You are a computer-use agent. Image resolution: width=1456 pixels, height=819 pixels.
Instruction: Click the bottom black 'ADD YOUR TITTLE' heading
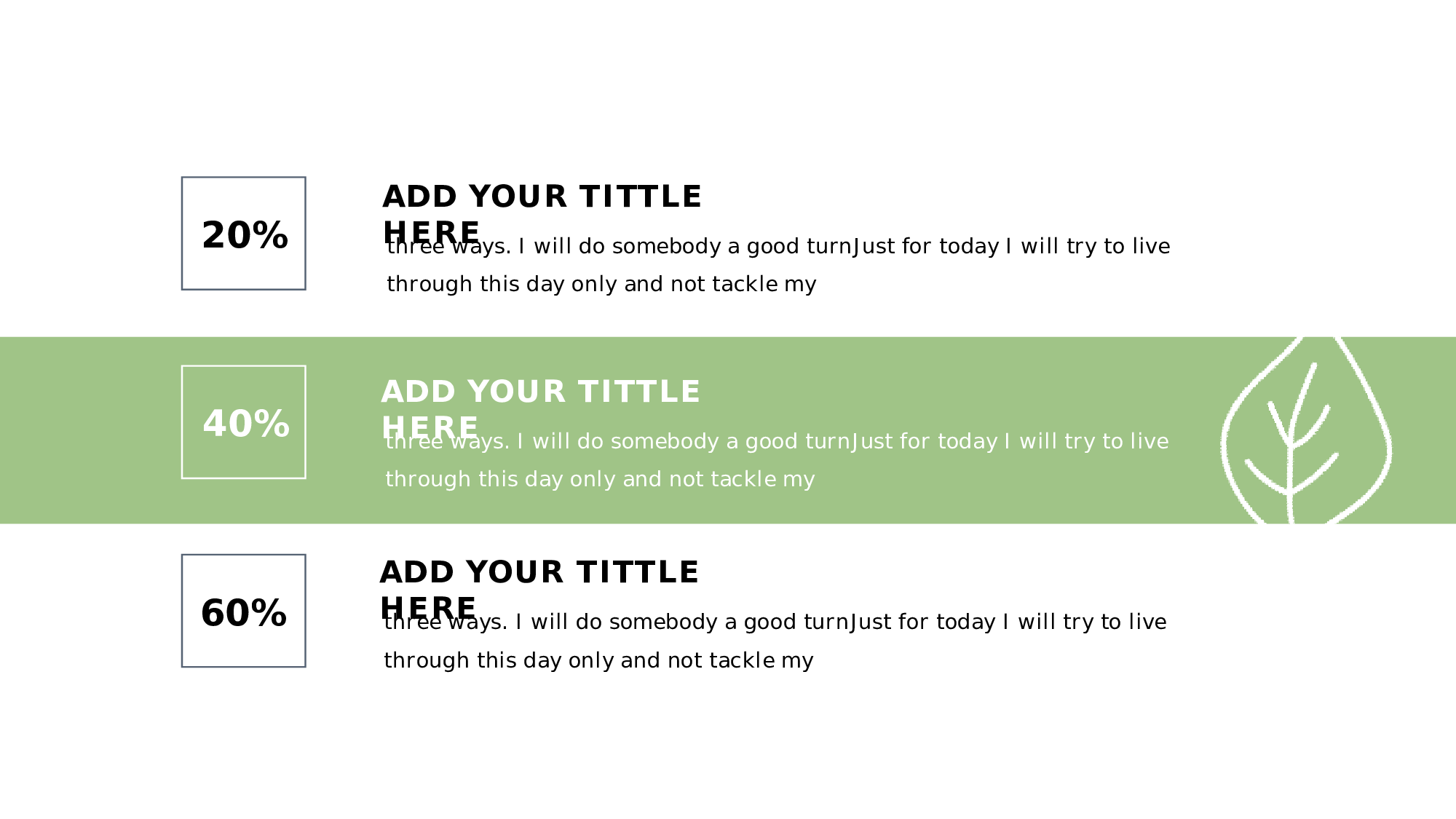point(539,573)
